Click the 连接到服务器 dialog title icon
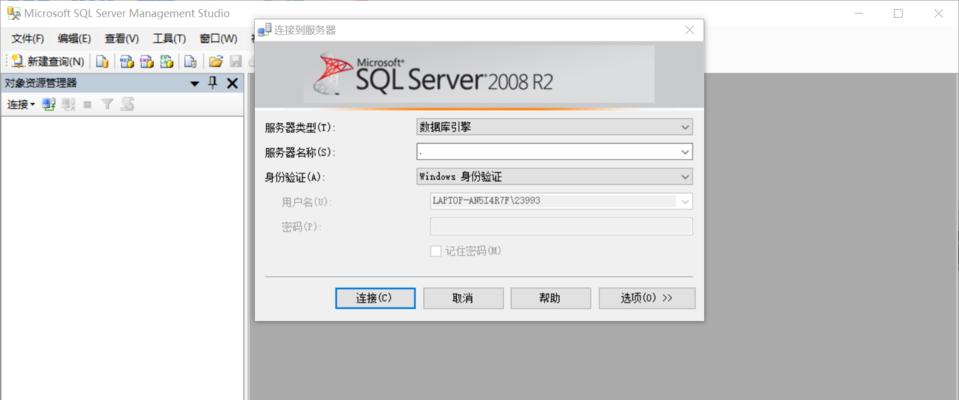This screenshot has height=400, width=959. (265, 30)
